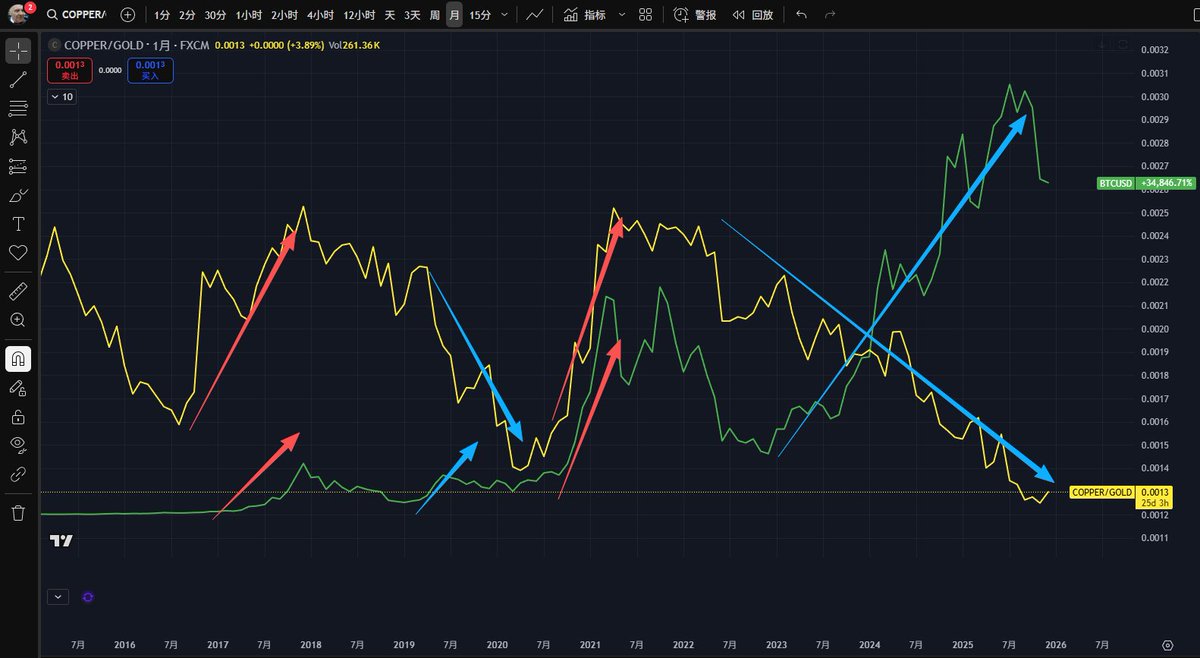Viewport: 1200px width, 658px height.
Task: Click the 2026 time axis label
Action: tap(1055, 646)
